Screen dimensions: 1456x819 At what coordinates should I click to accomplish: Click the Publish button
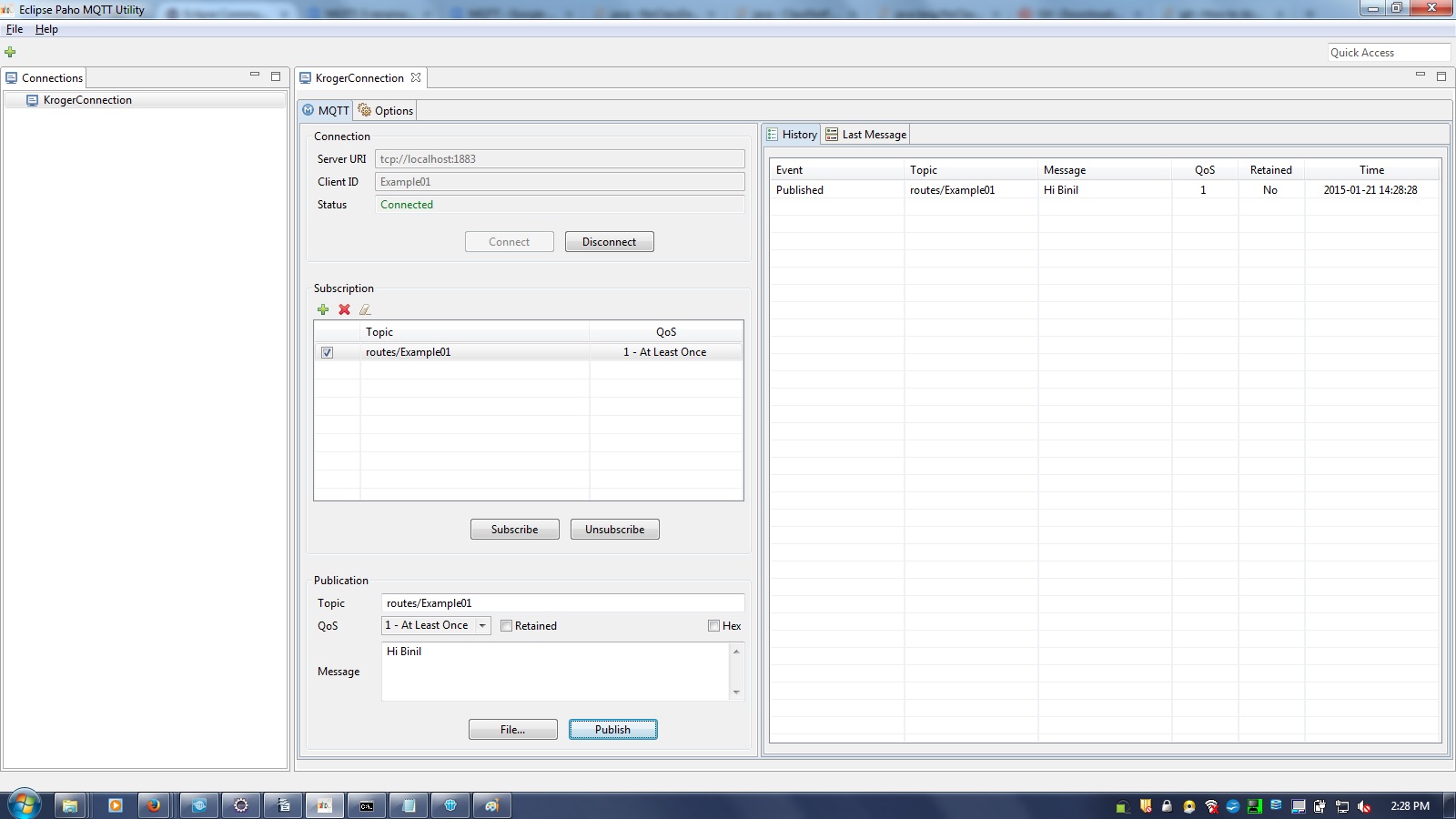click(613, 730)
